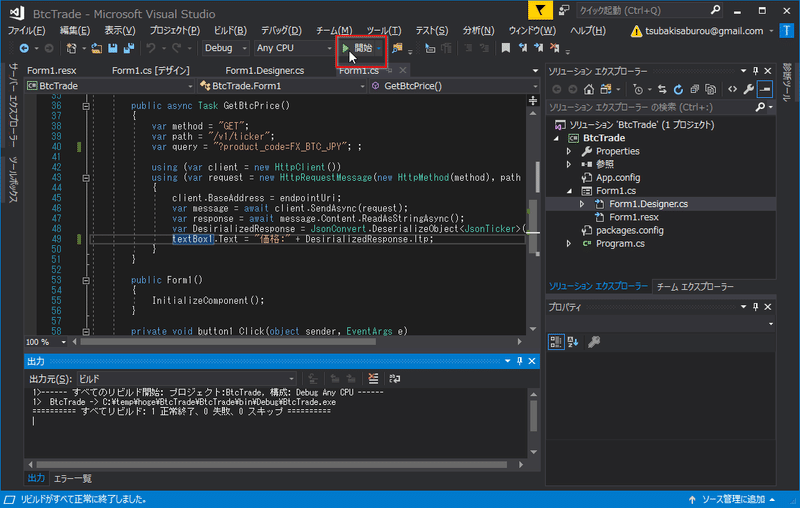Open the Start button's dropdown arrow
The width and height of the screenshot is (800, 508).
pos(379,48)
